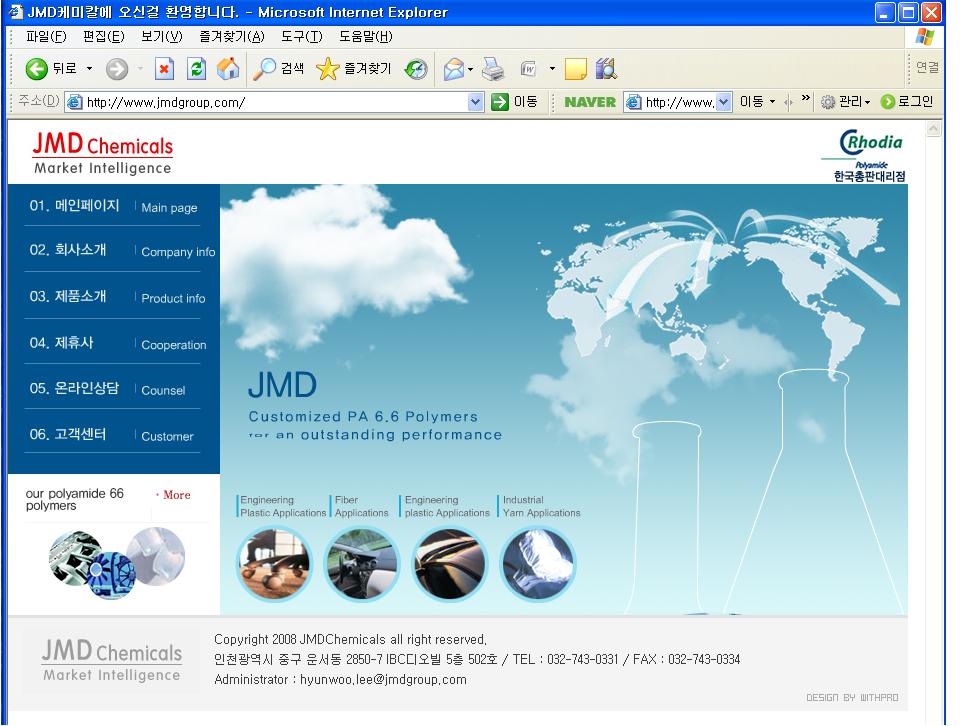Open the Forward button history dropdown arrow

tap(140, 68)
